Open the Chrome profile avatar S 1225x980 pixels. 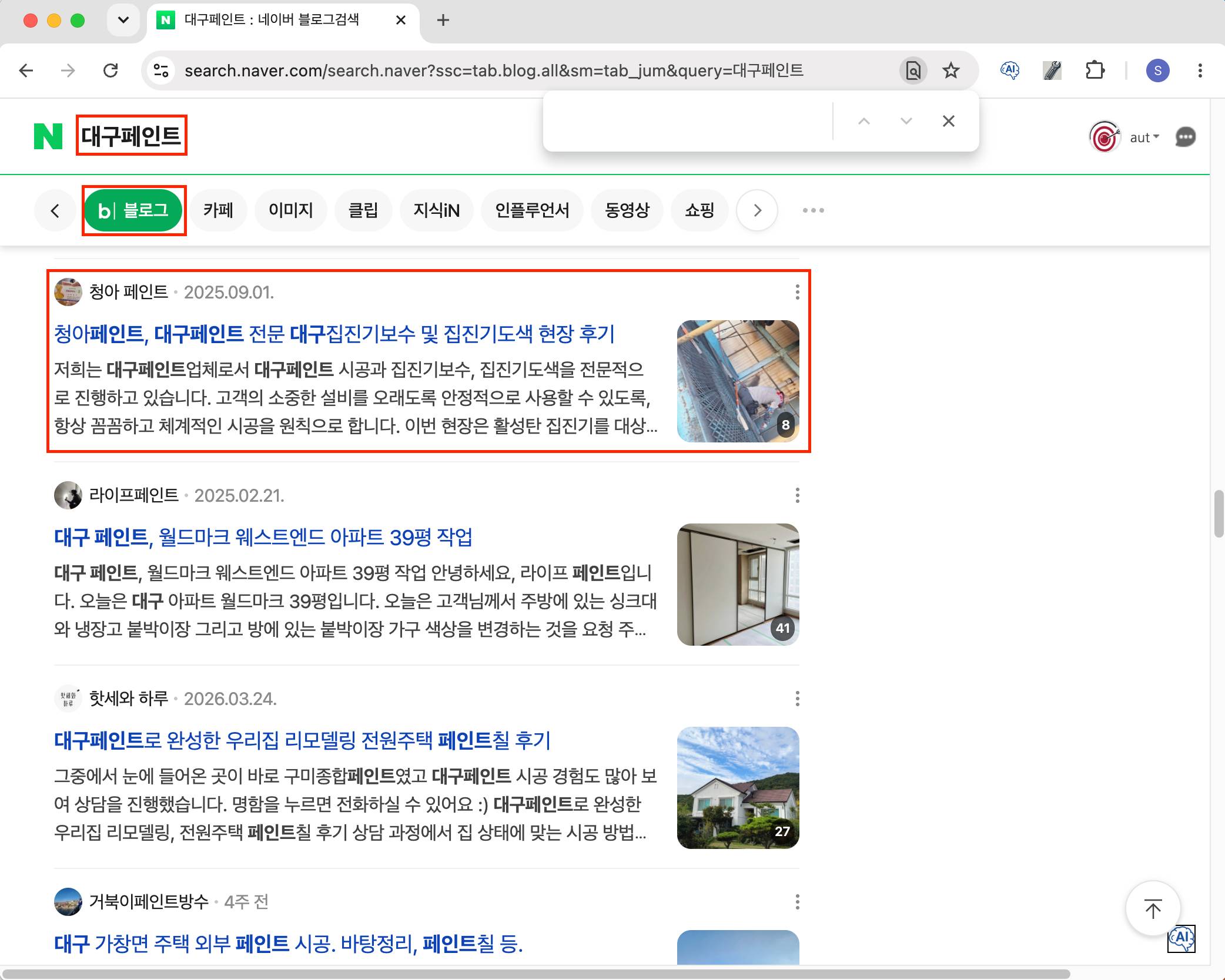(x=1157, y=71)
